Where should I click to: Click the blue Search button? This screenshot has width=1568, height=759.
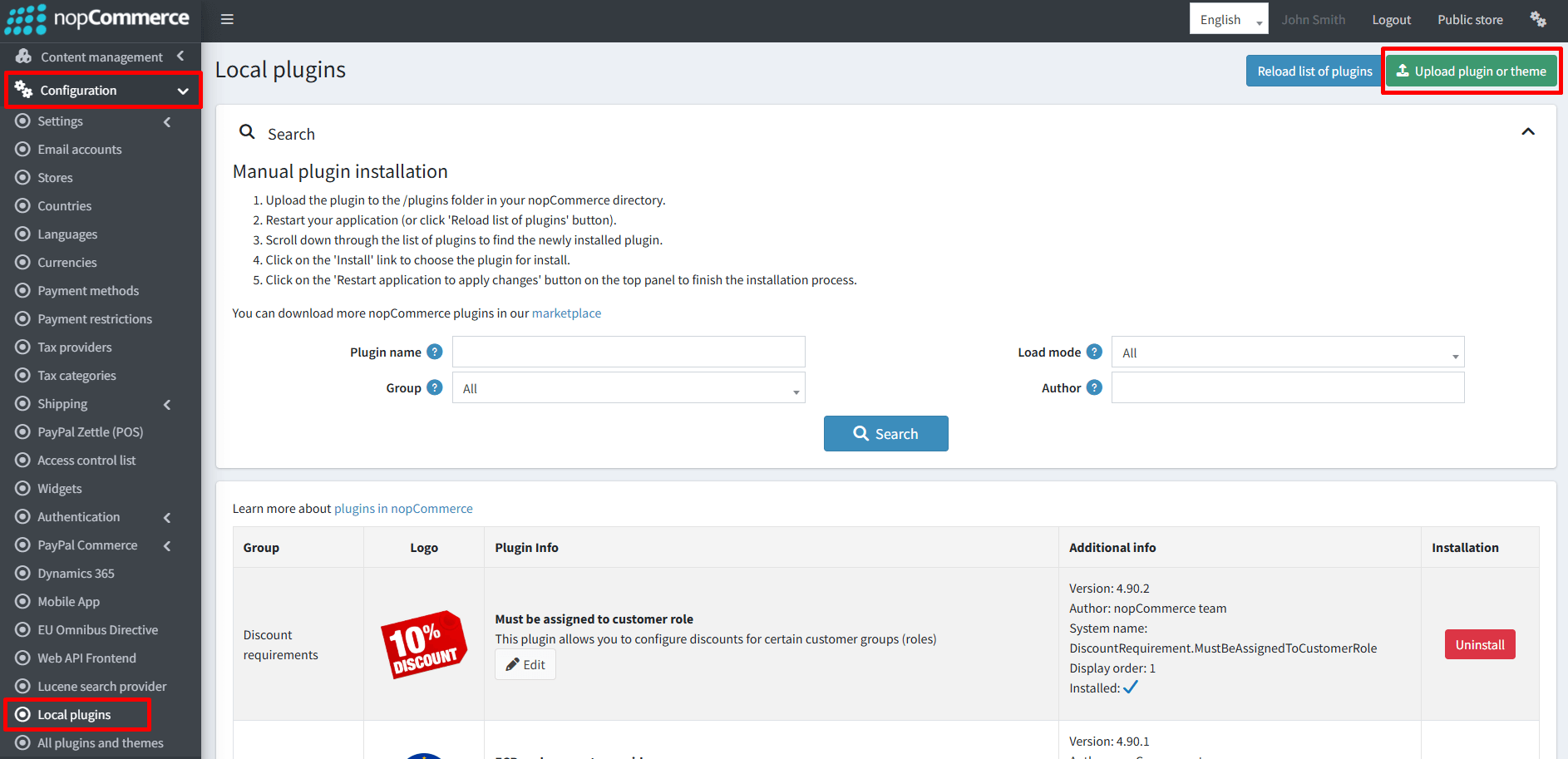click(885, 434)
